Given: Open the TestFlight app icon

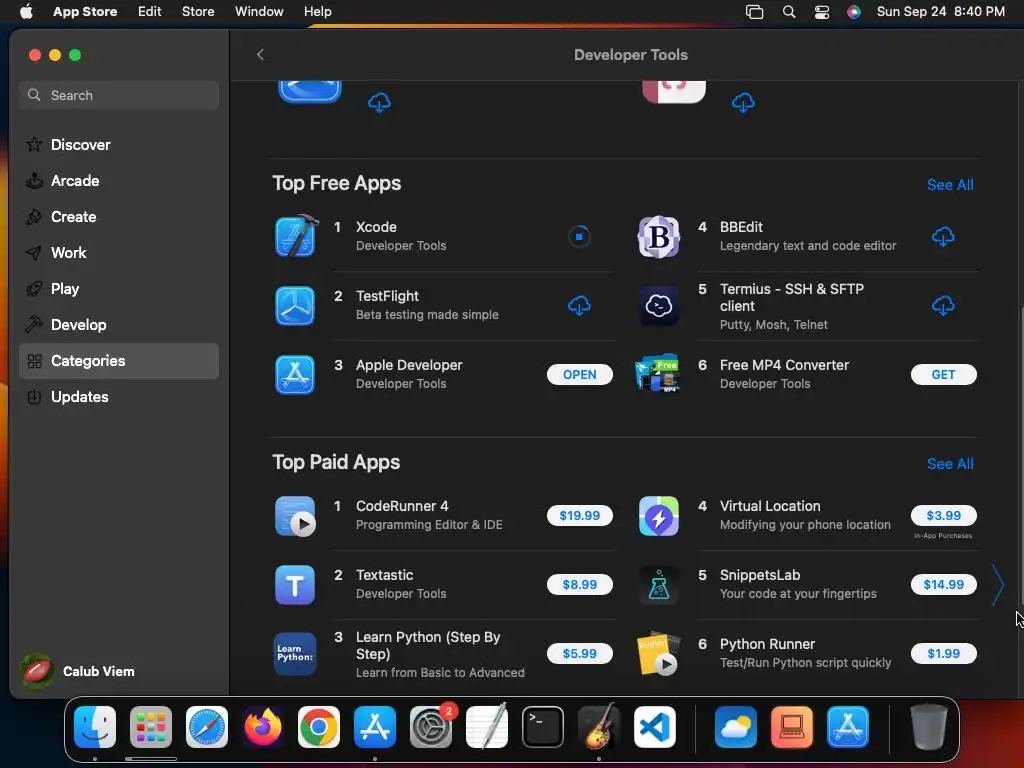Looking at the screenshot, I should [x=295, y=305].
